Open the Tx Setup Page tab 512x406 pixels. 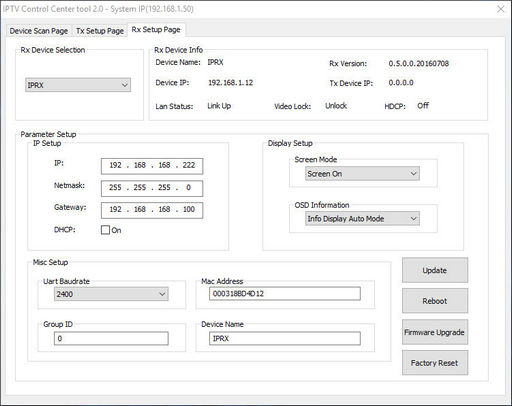(x=100, y=31)
